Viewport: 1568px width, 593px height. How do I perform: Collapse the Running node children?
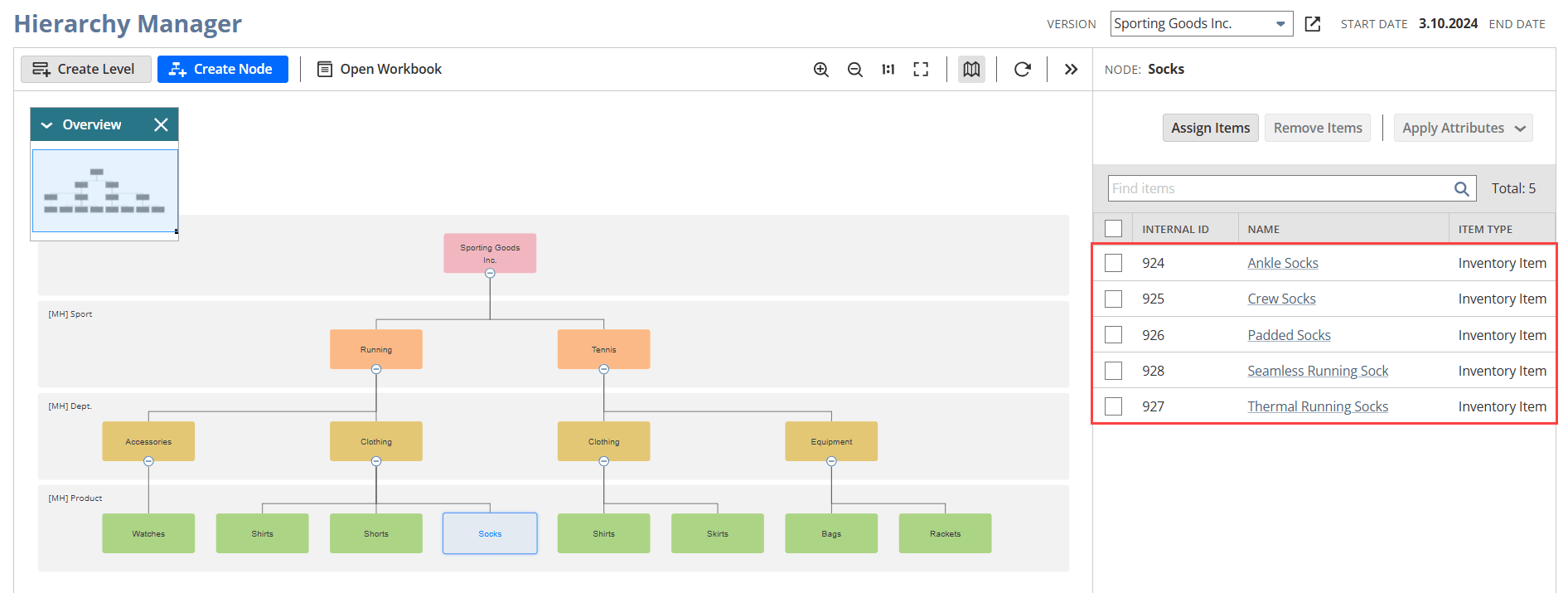pyautogui.click(x=376, y=369)
